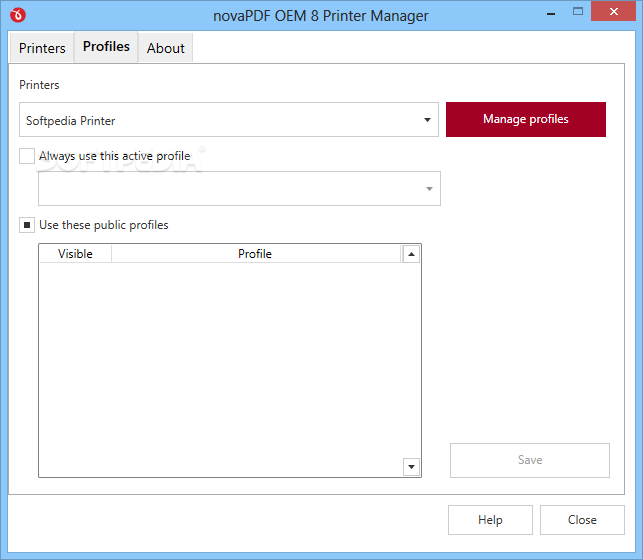Click the Close button at bottom

582,520
